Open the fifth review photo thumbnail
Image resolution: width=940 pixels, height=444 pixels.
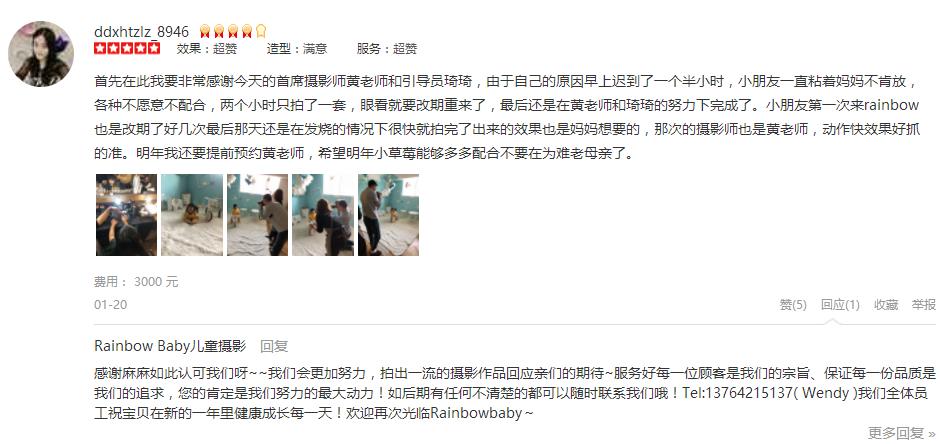pos(388,215)
